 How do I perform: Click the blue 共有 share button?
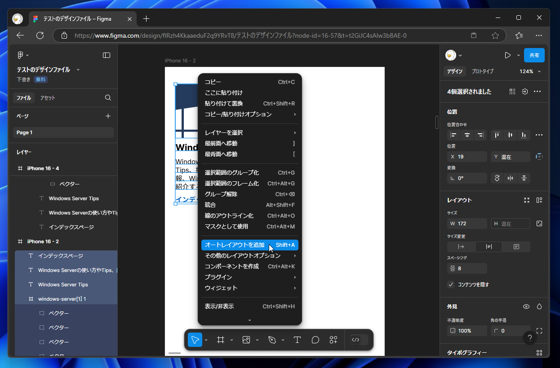coord(534,55)
